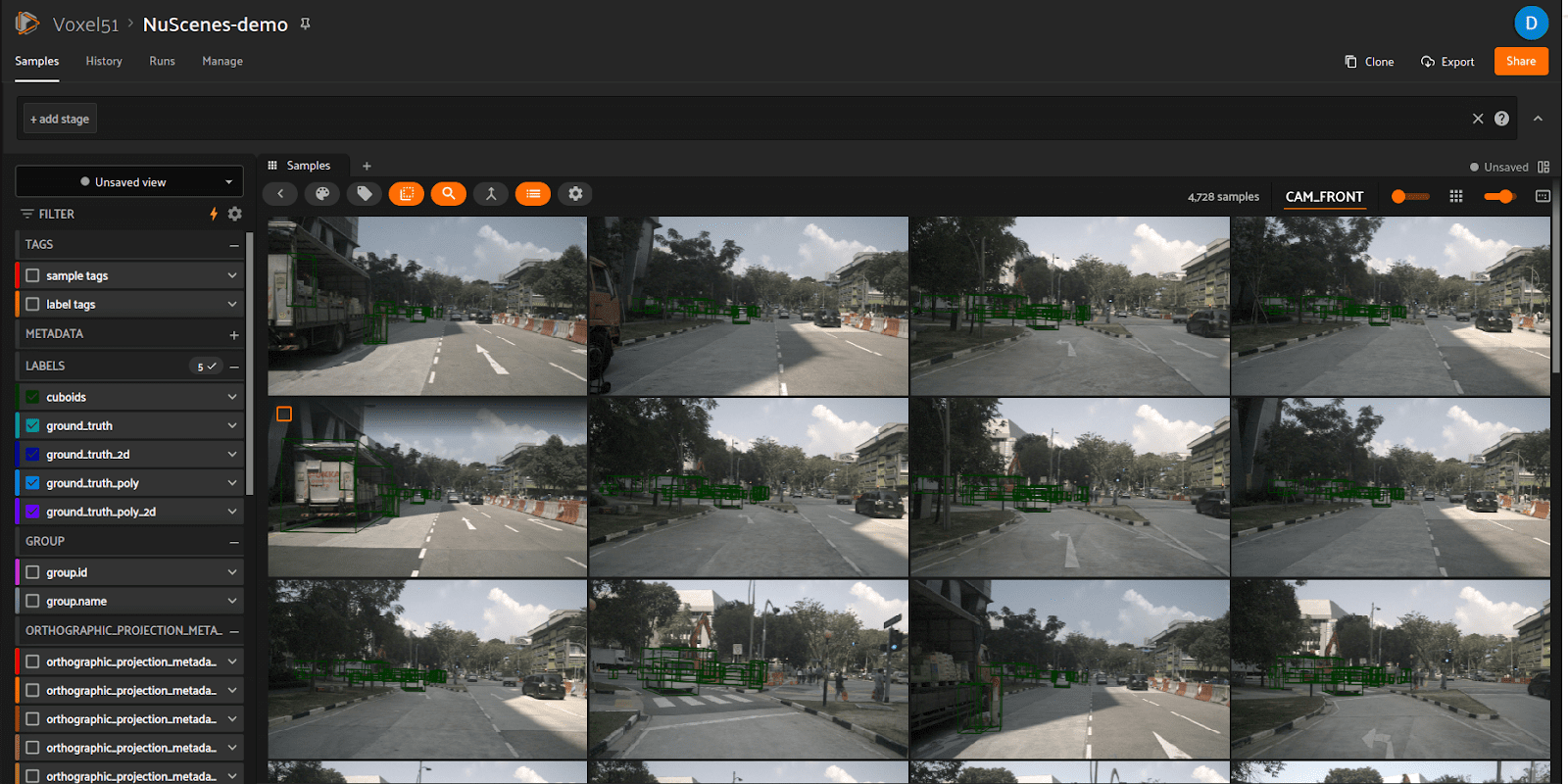Check the sample tags checkbox
This screenshot has height=784, width=1568.
point(32,275)
